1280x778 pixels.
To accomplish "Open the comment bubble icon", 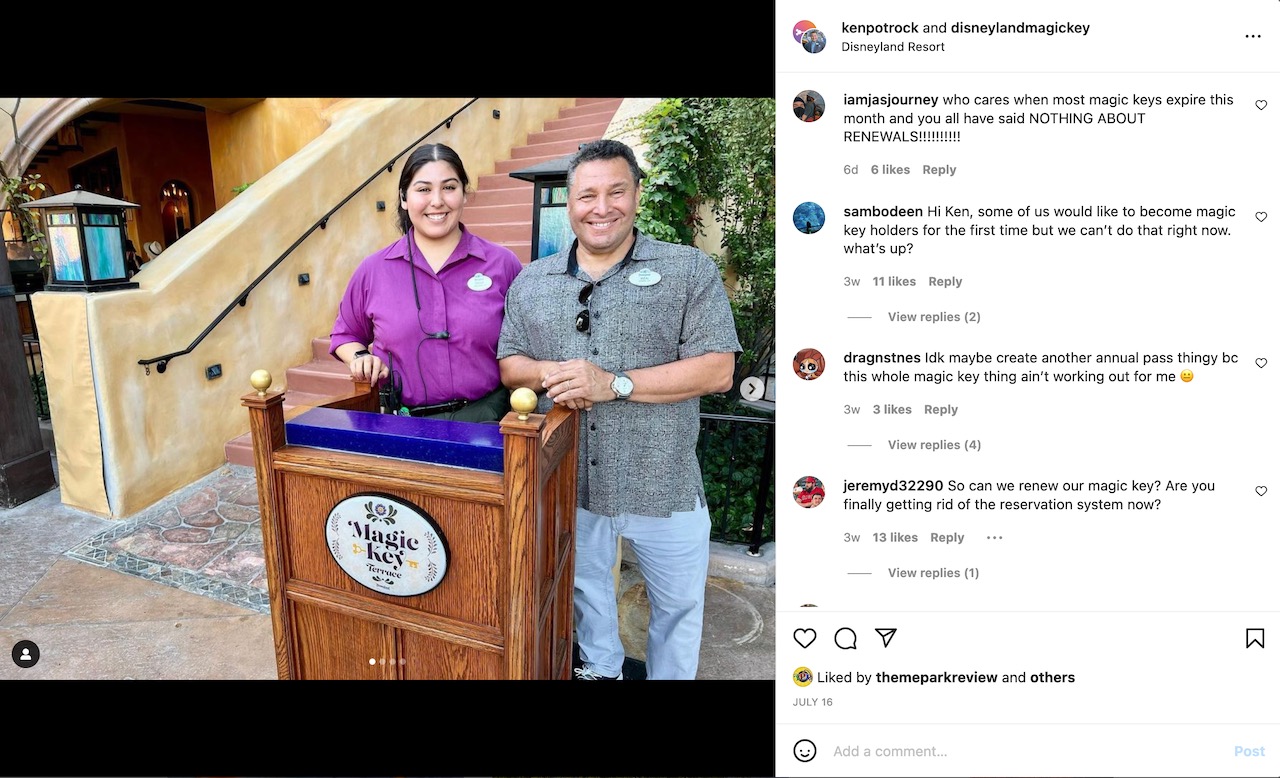I will point(846,638).
